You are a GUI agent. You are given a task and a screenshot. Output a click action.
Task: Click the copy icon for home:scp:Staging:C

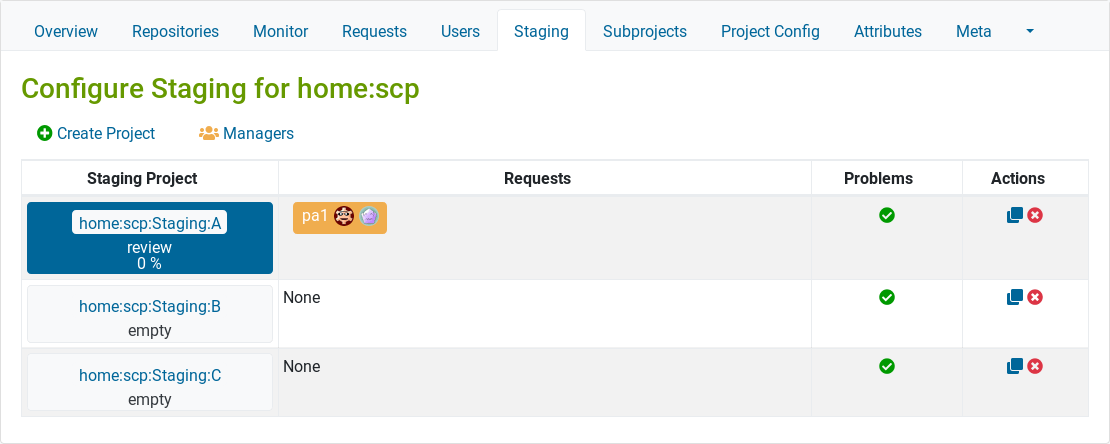point(1015,366)
